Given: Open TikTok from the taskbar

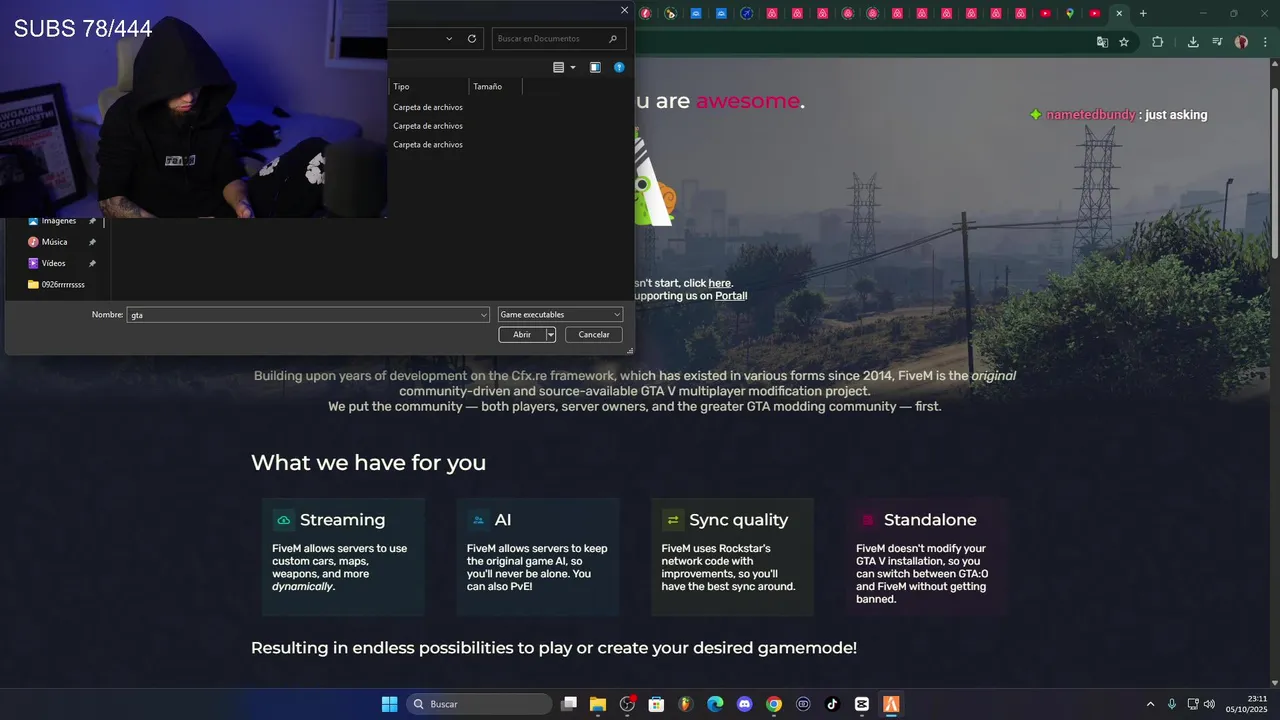Looking at the screenshot, I should (832, 704).
